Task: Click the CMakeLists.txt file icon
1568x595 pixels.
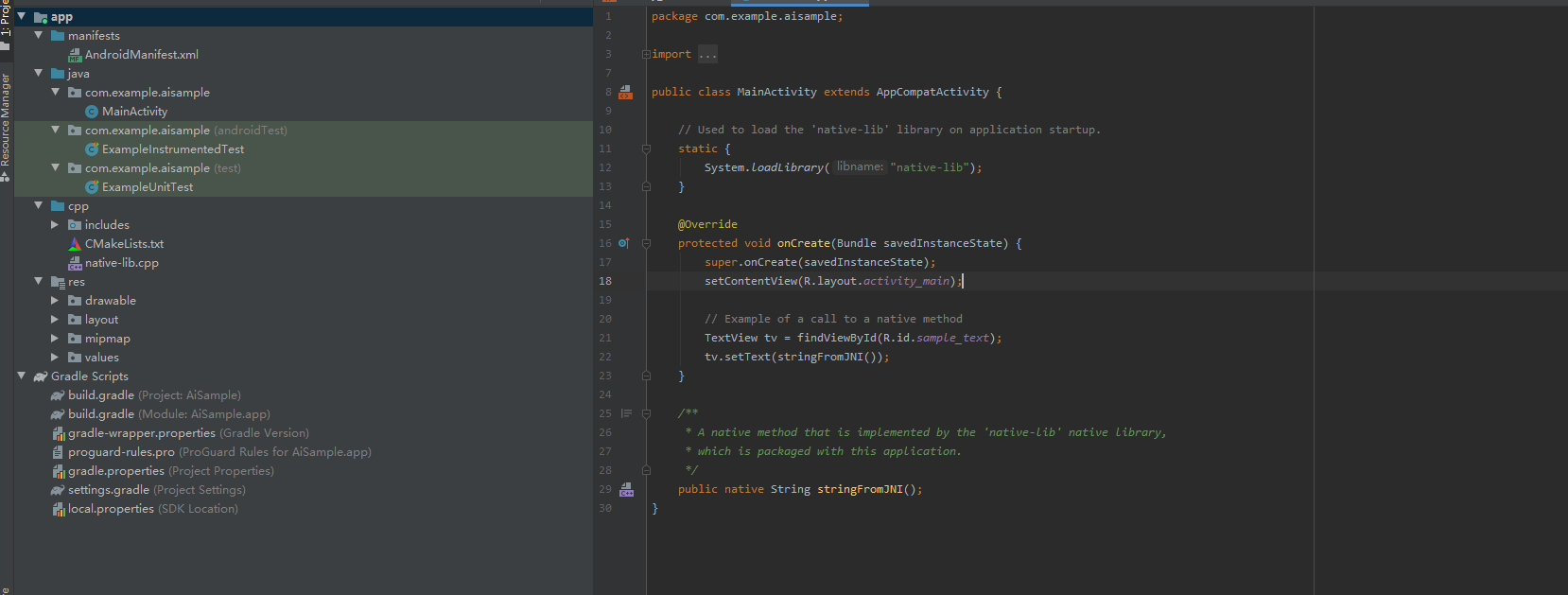Action: coord(75,244)
